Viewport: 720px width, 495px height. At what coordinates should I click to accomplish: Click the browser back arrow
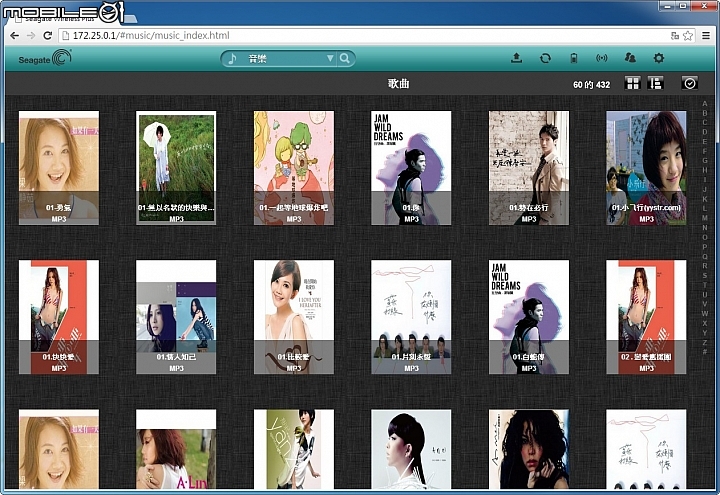pos(15,35)
